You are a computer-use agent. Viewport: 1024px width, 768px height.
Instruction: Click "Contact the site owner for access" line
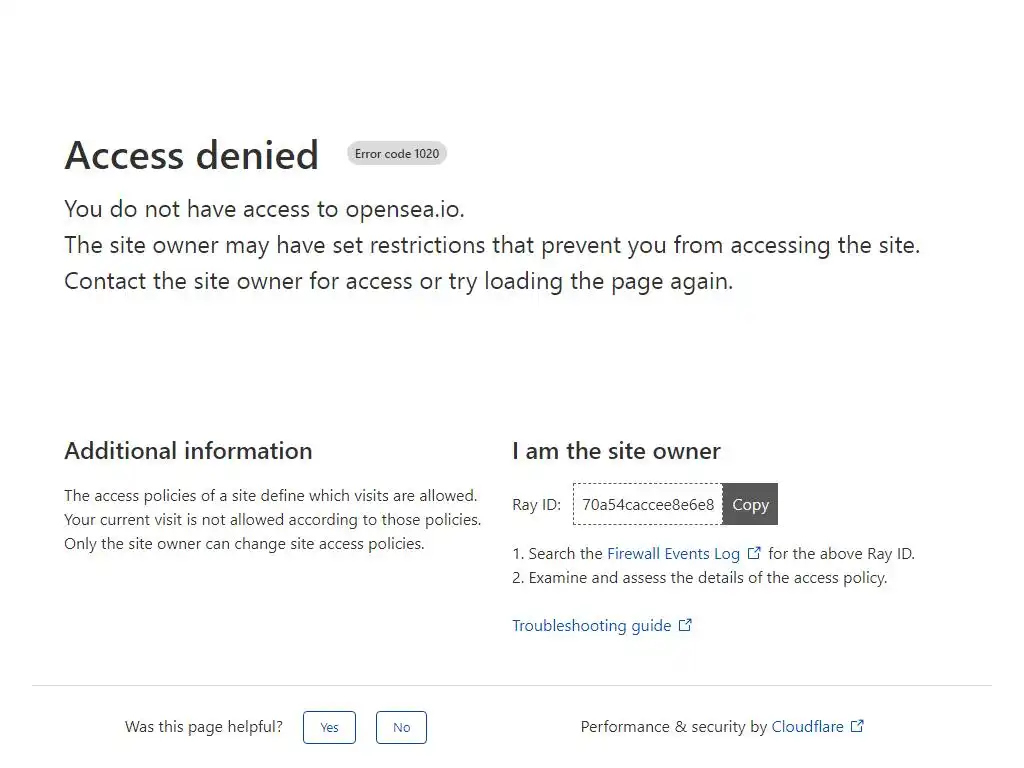(x=398, y=281)
